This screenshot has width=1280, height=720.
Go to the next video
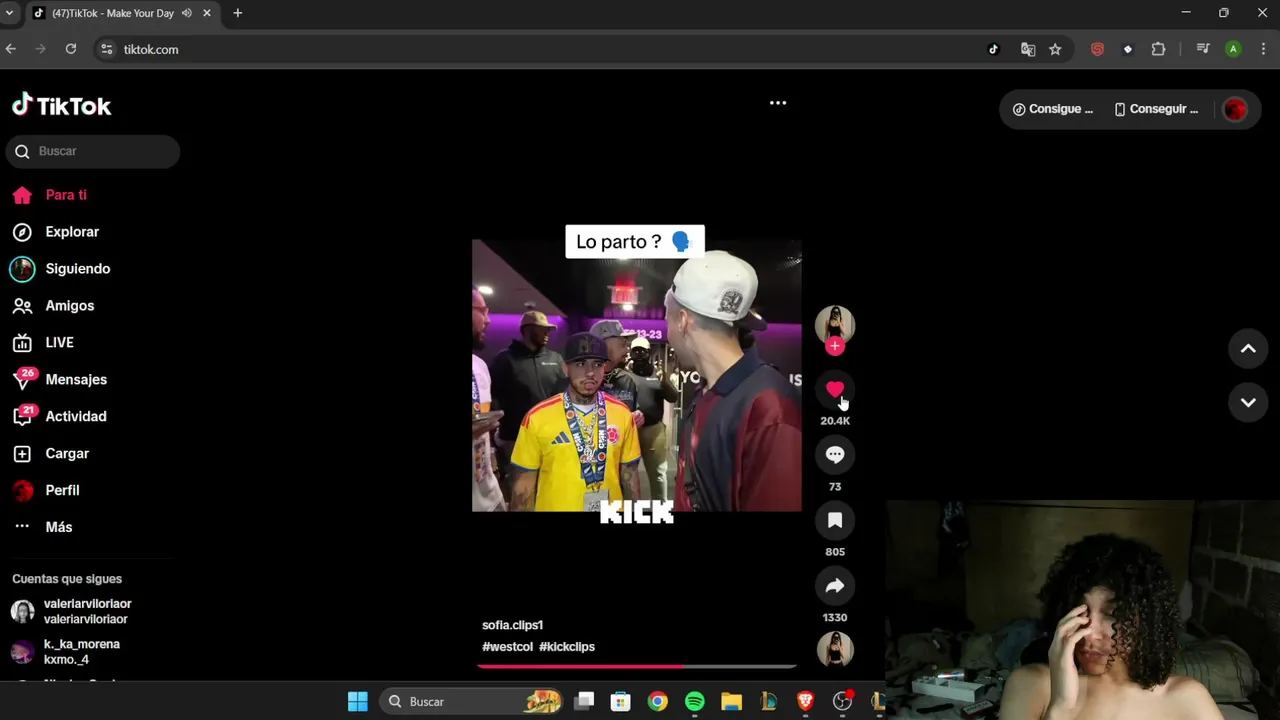[x=1248, y=402]
